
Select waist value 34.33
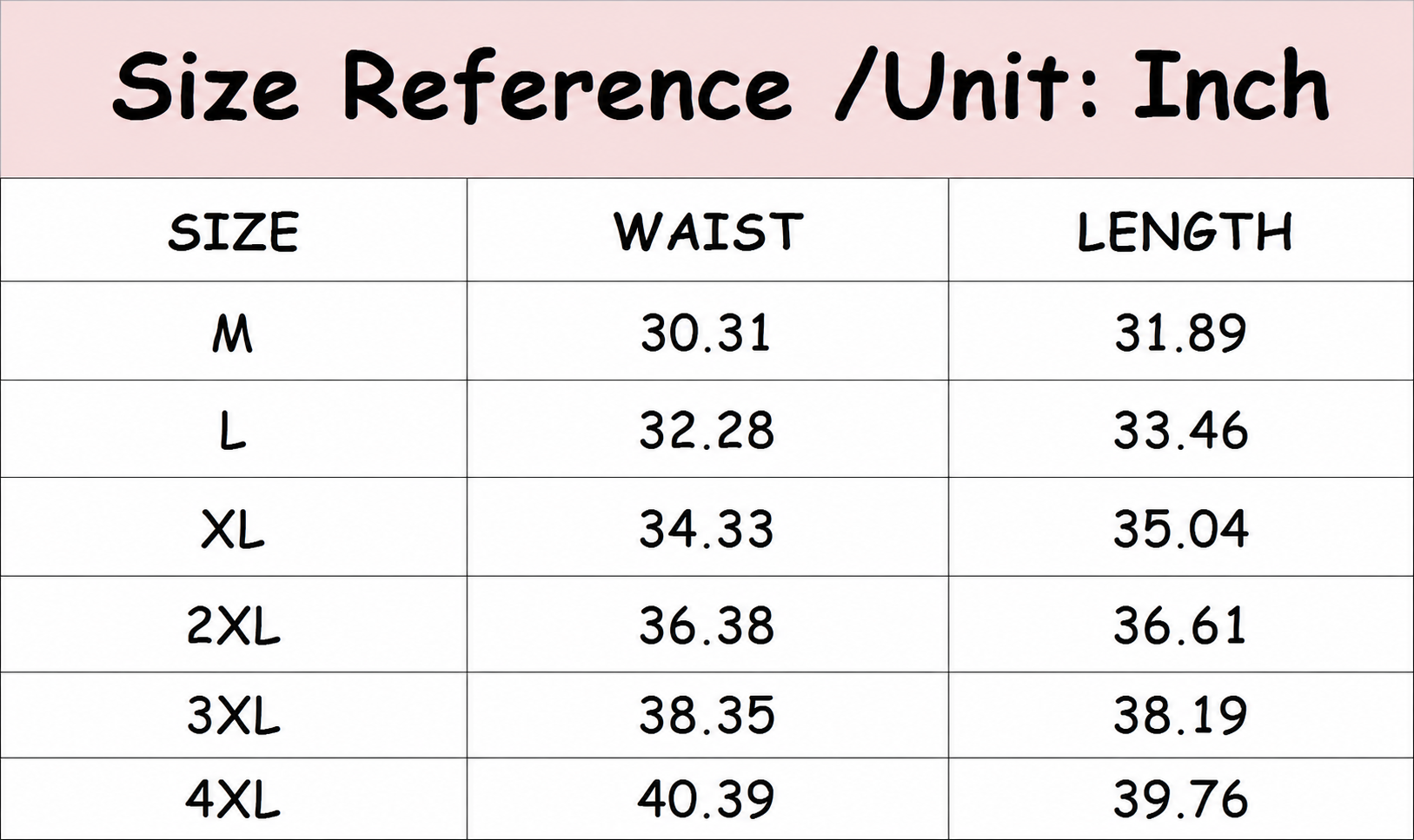[x=706, y=528]
